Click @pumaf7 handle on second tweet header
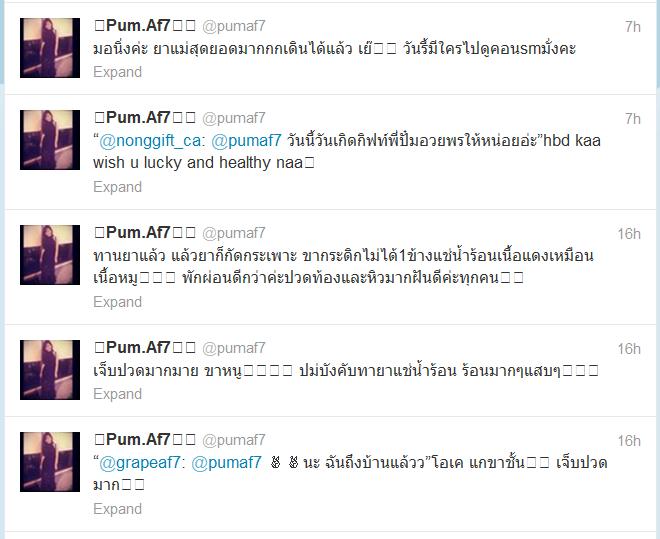Image resolution: width=660 pixels, height=539 pixels. click(234, 118)
